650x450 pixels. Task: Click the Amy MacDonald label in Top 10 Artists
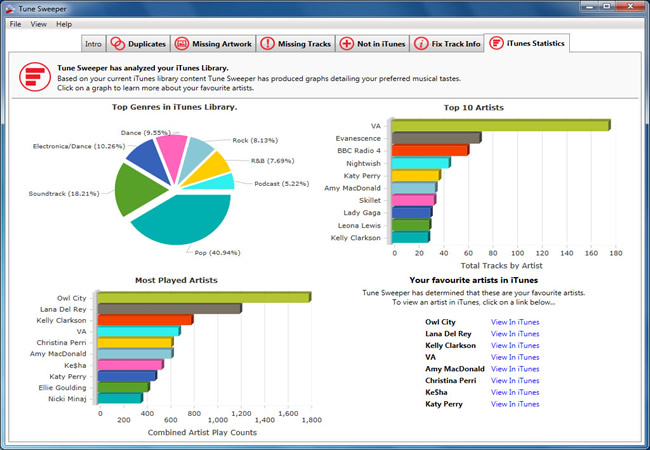(x=352, y=188)
